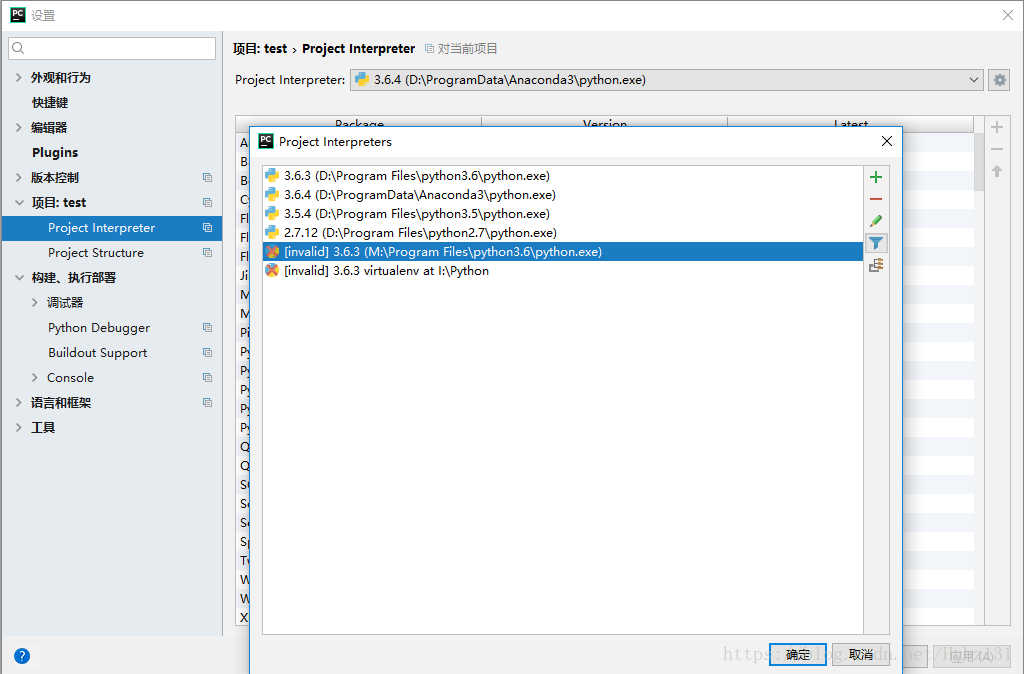This screenshot has width=1024, height=674.
Task: Click the Package column header
Action: 359,123
